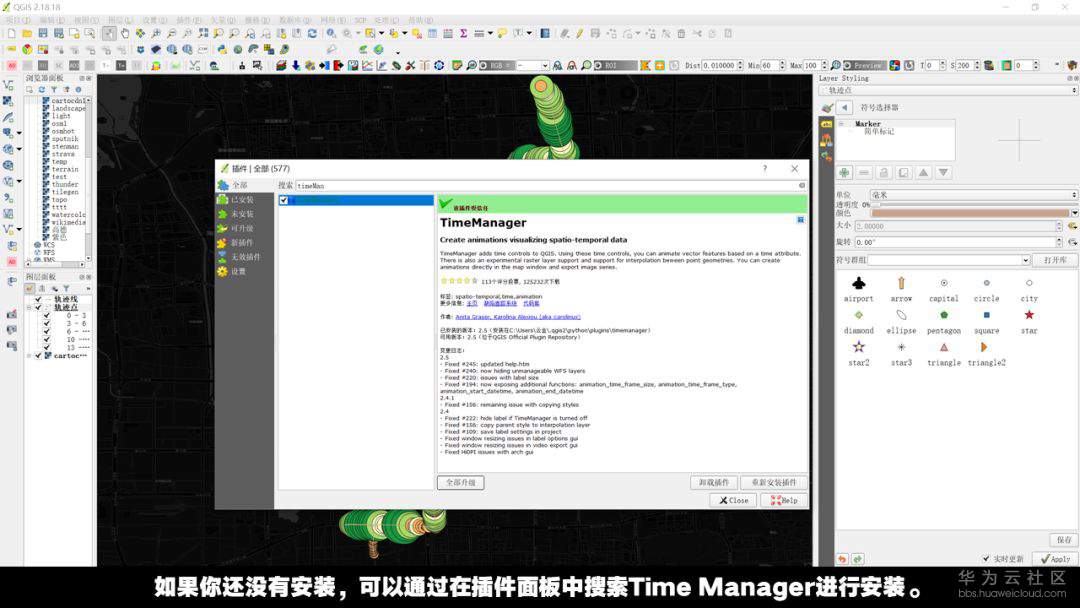
Task: Click the 全部升级 Upgrade All button
Action: click(x=461, y=483)
